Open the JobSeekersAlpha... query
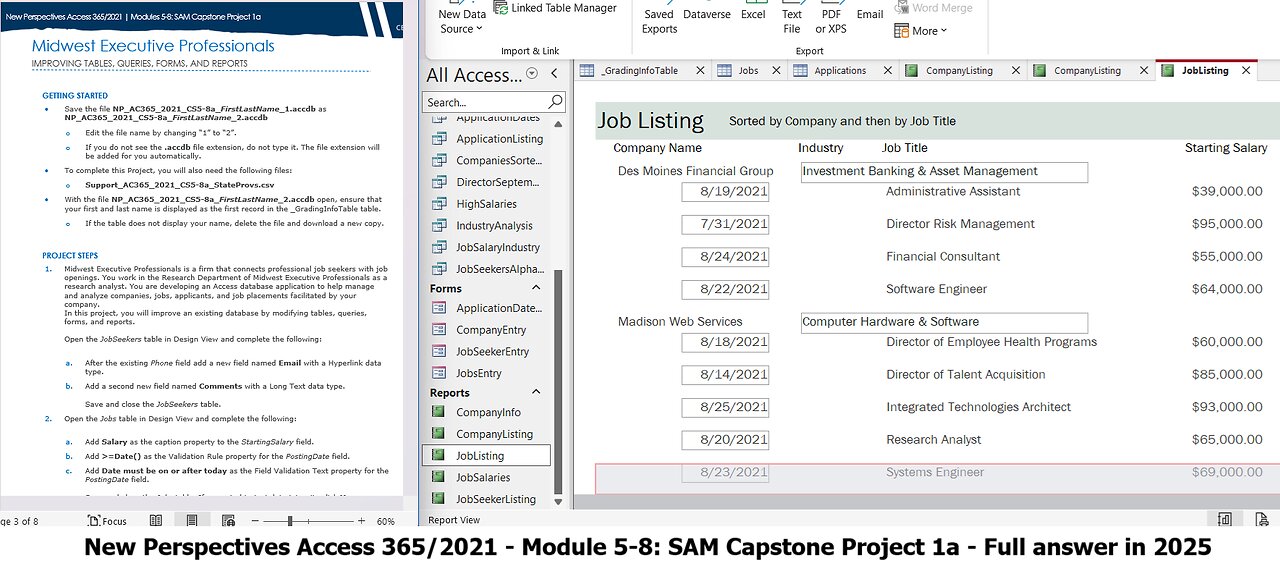This screenshot has height=566, width=1280. click(x=488, y=269)
